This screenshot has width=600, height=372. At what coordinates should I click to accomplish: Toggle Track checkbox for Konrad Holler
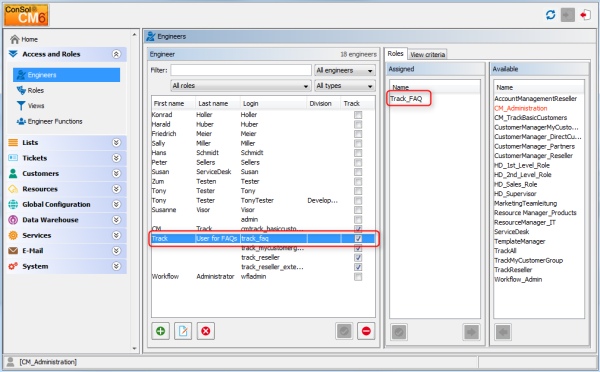358,115
